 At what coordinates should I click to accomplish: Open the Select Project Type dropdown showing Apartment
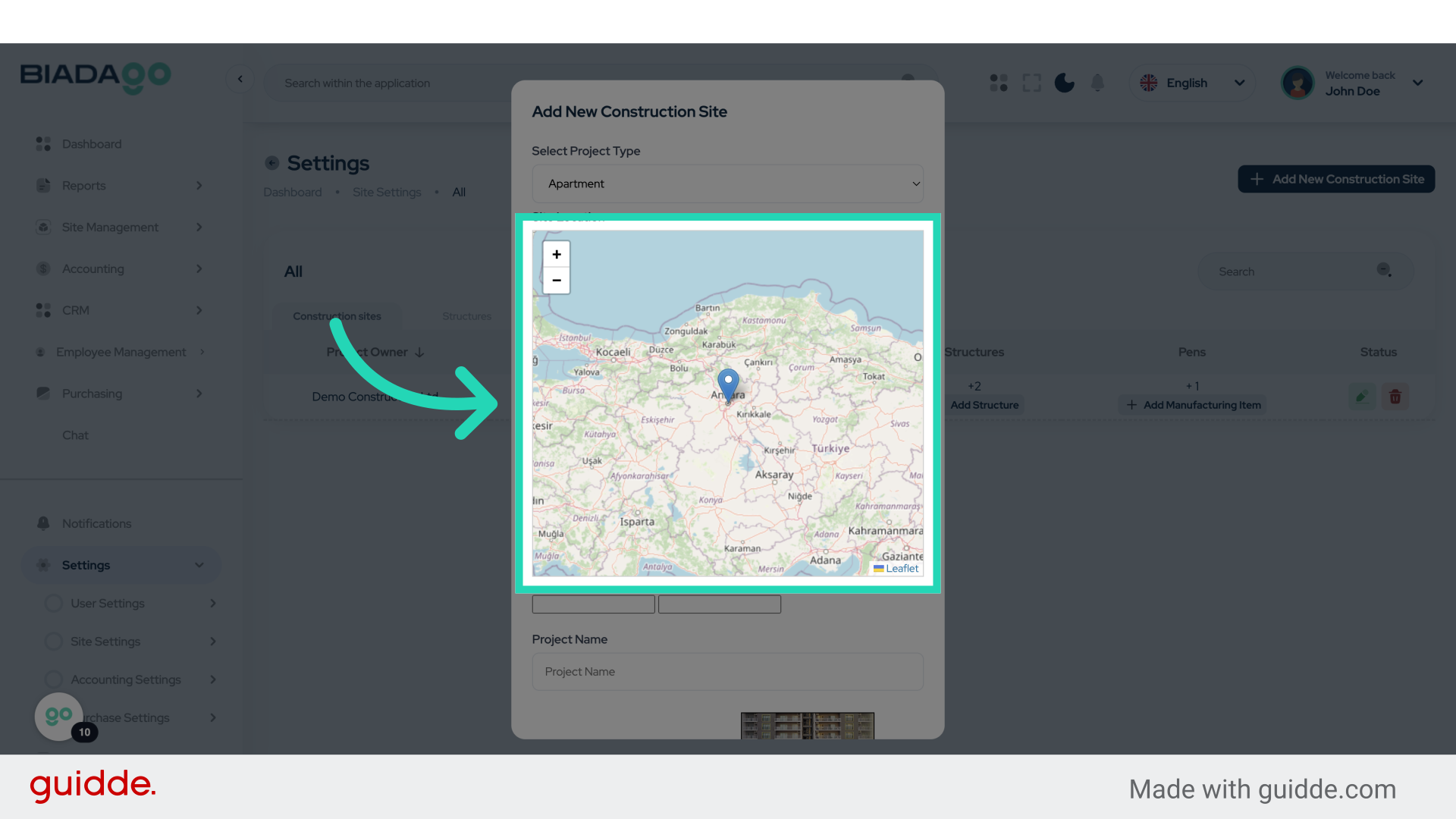[727, 184]
